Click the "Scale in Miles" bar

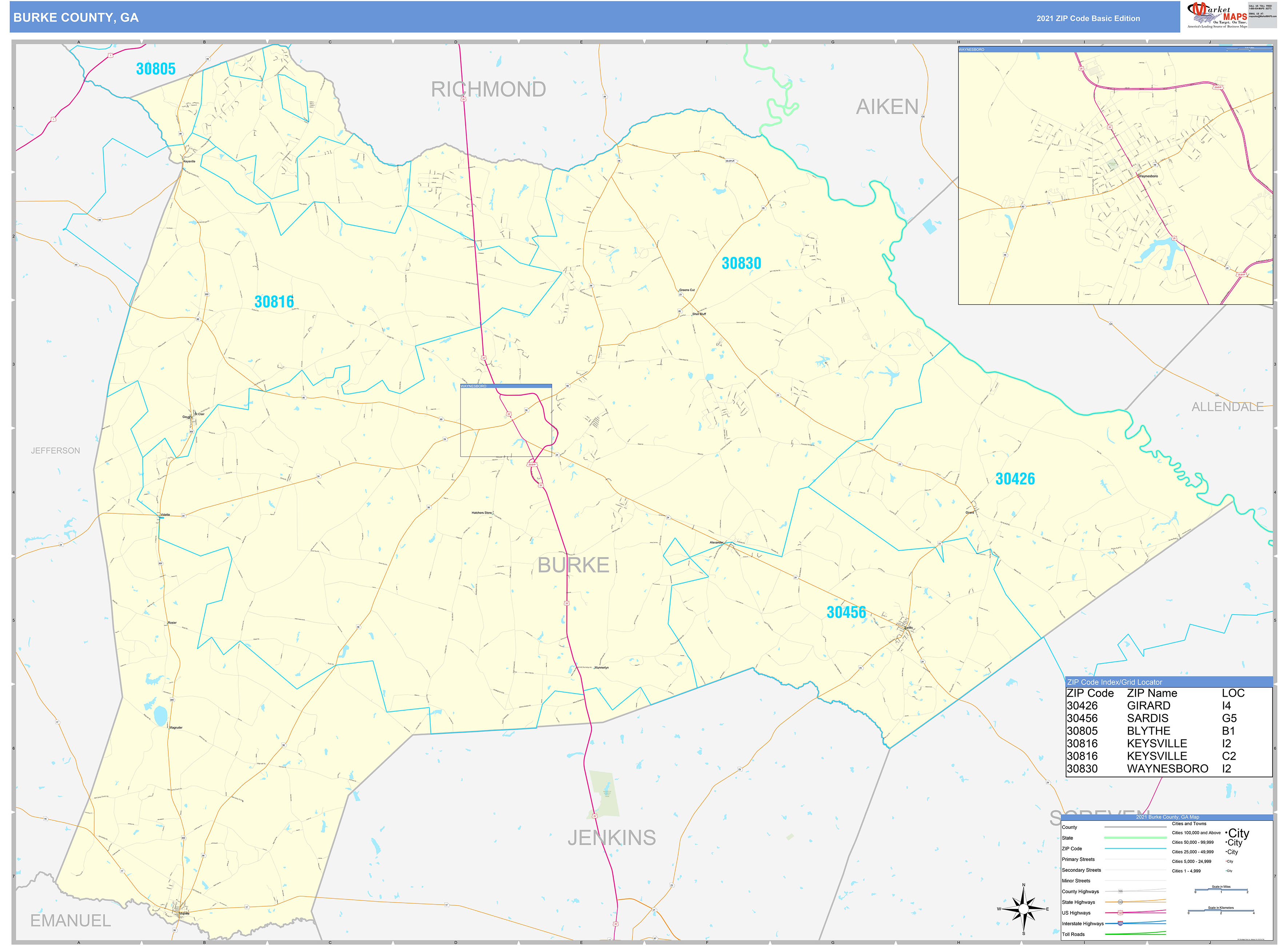(1221, 890)
